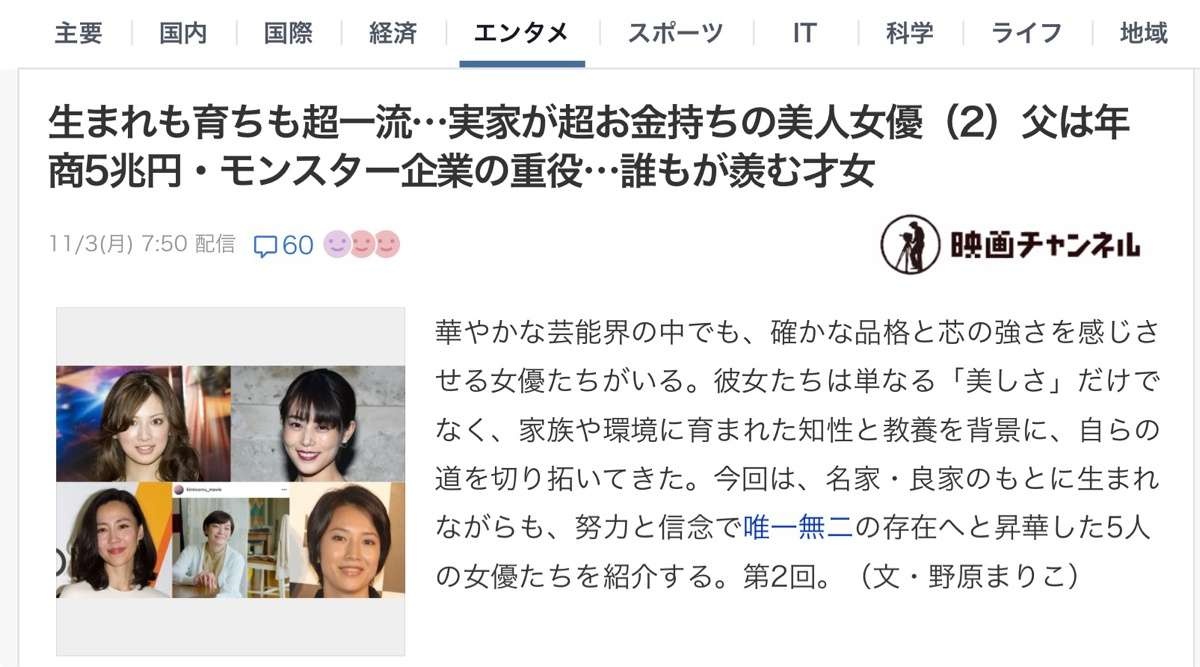Select the 国際 category tab
This screenshot has width=1200, height=667.
[288, 33]
